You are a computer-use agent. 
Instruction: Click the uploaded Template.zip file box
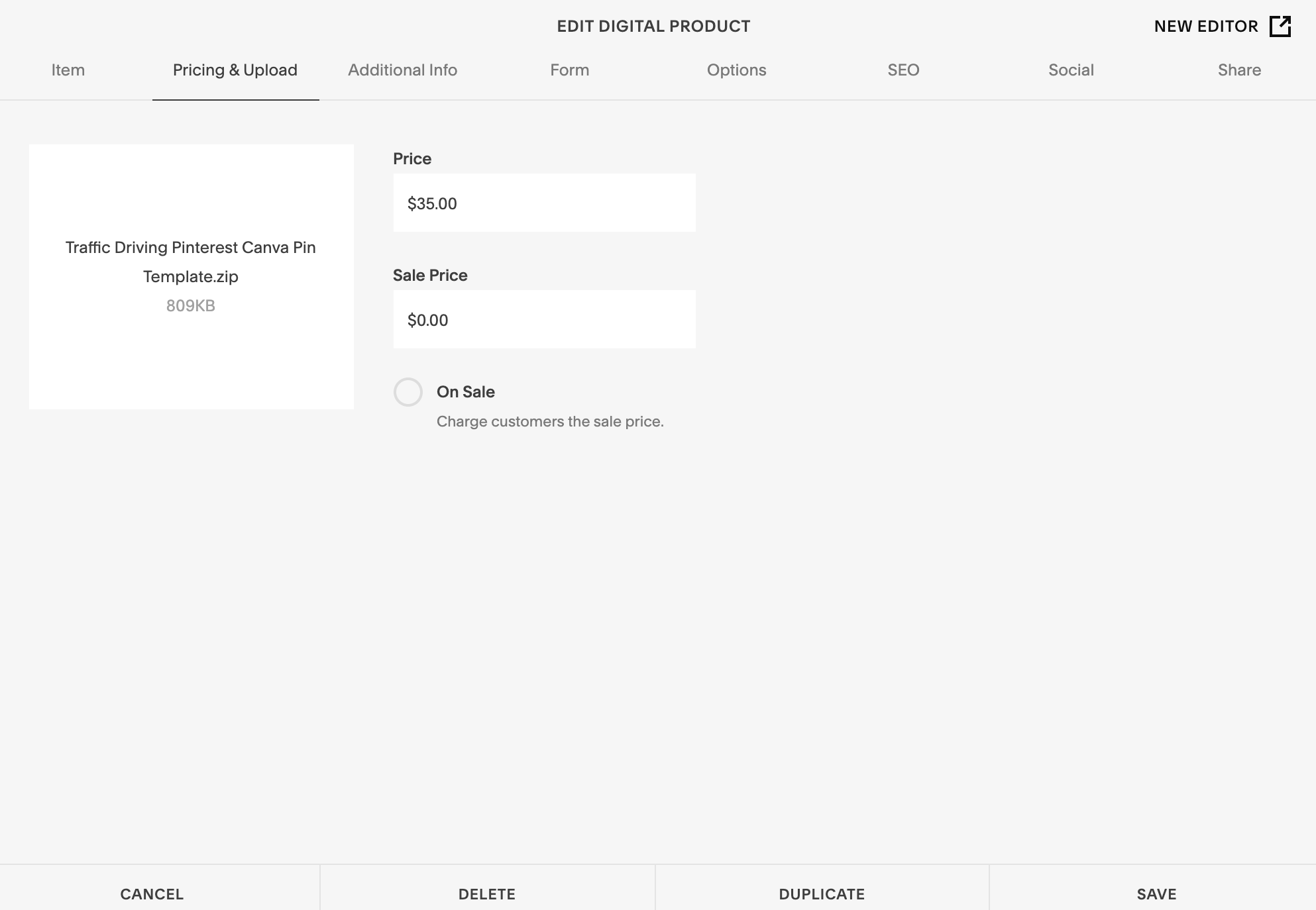coord(192,277)
